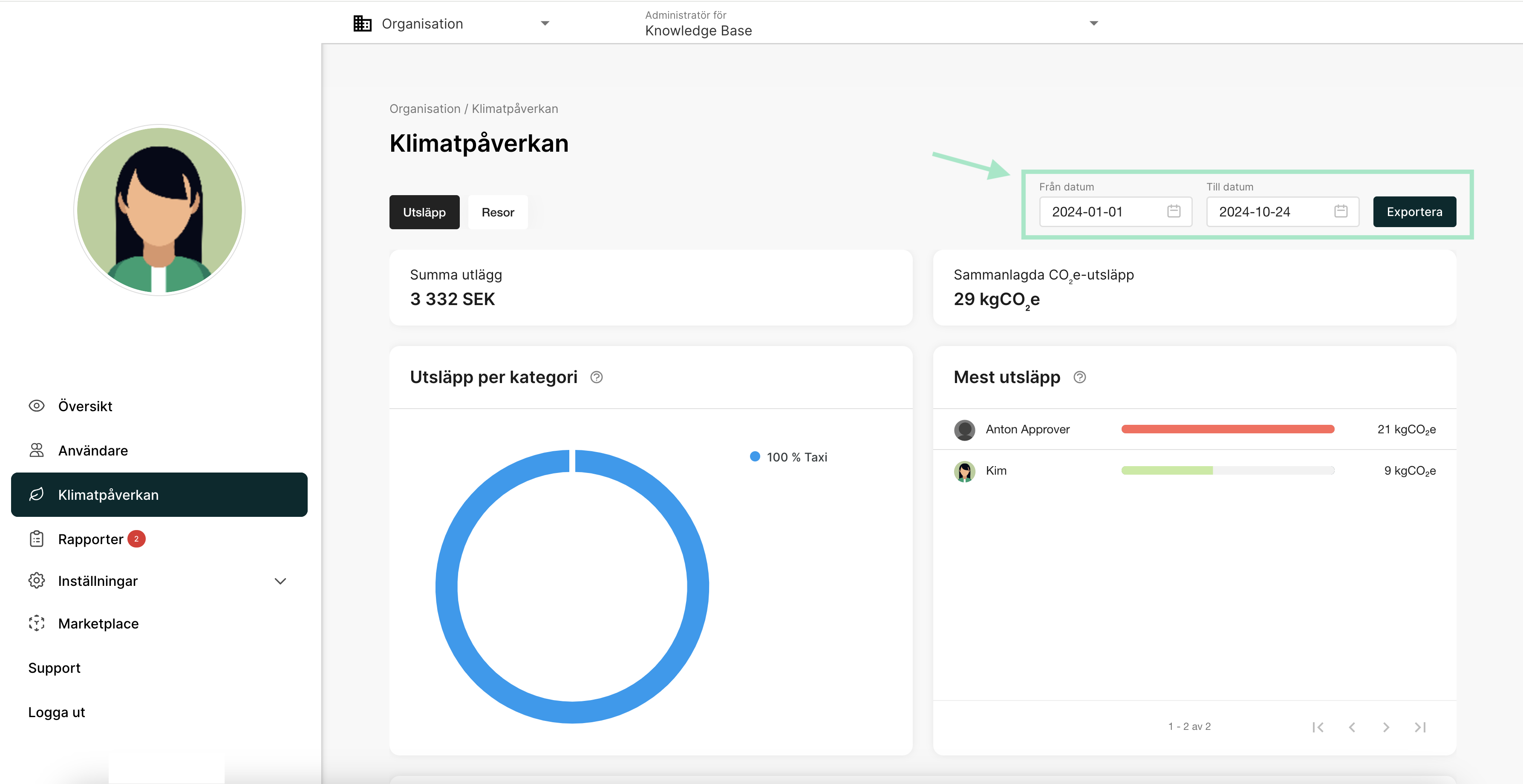The height and width of the screenshot is (784, 1523).
Task: Expand the Inställningar submenu chevron
Action: click(280, 581)
